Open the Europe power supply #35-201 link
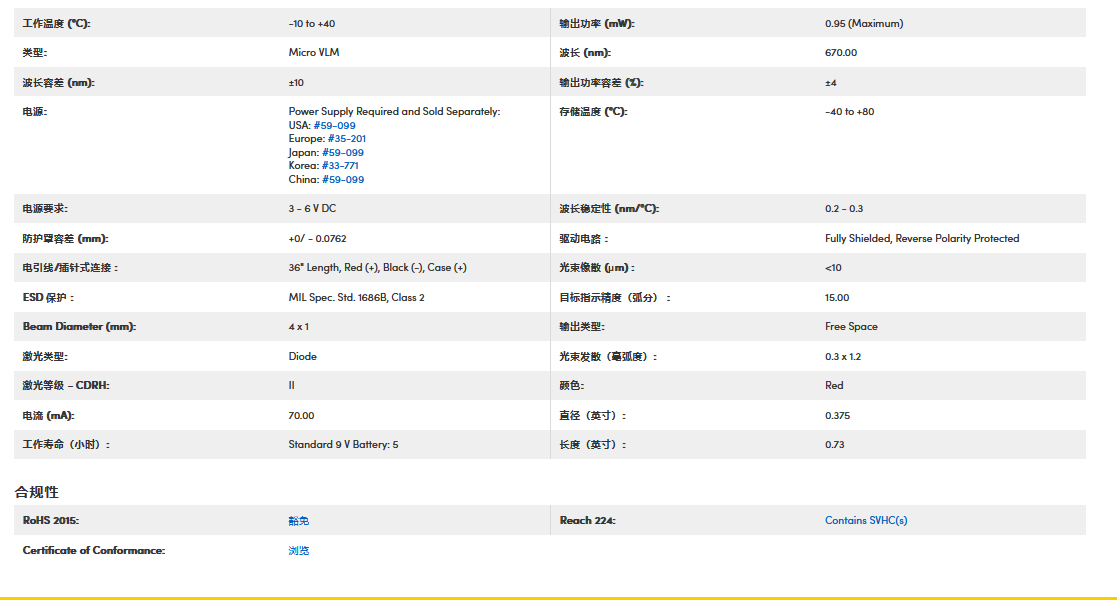The image size is (1117, 600). (344, 139)
